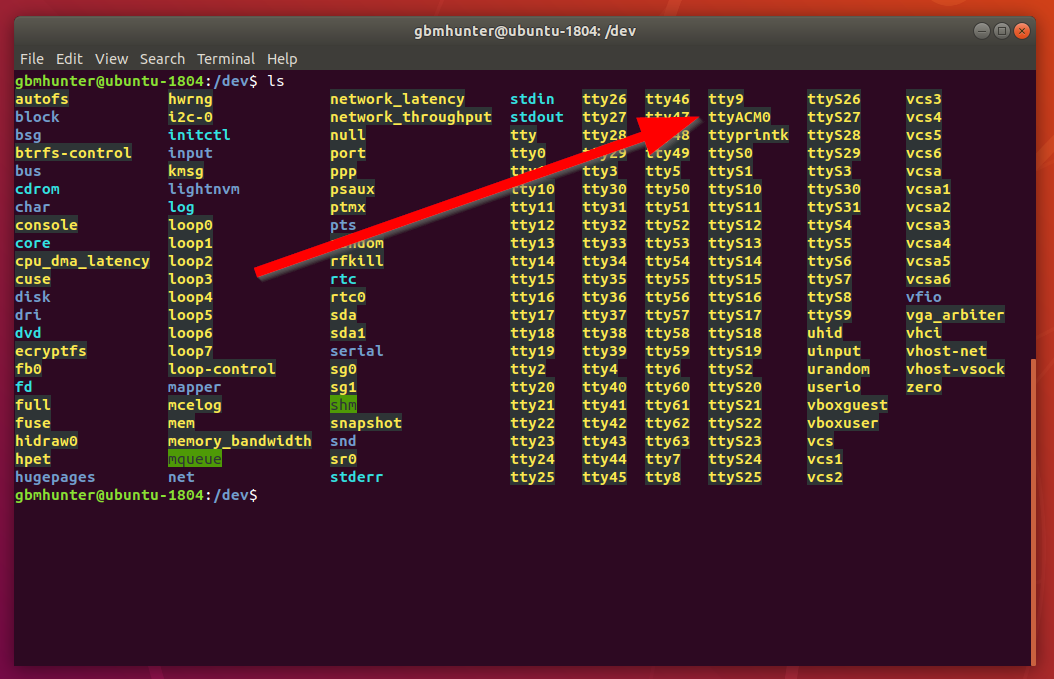Viewport: 1054px width, 679px height.
Task: Click the ttyprintk entry in listing
Action: 748,135
